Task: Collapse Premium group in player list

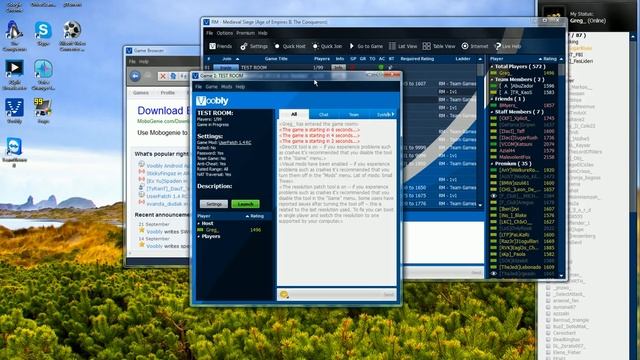Action: 492,164
